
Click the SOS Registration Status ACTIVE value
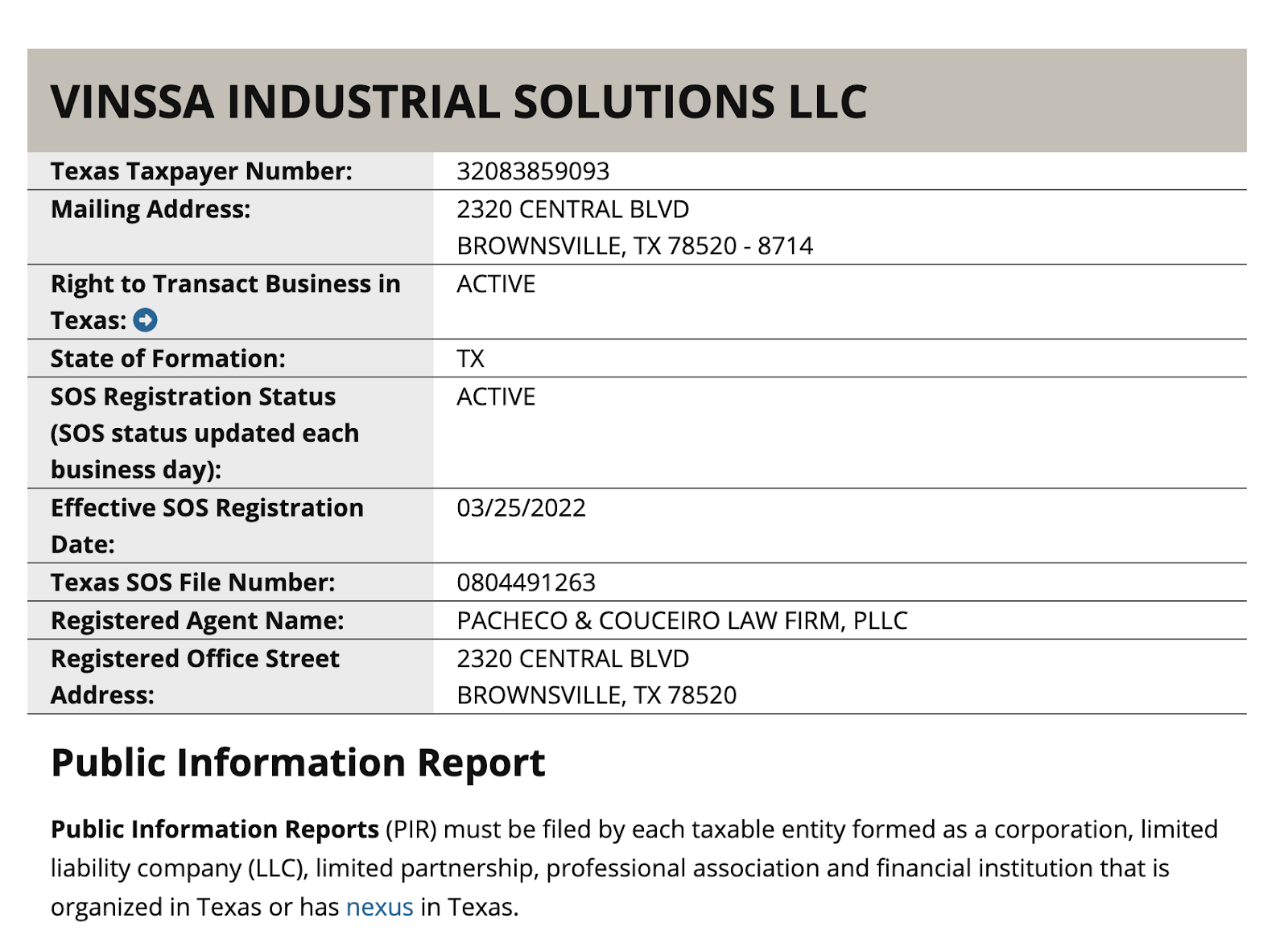(x=496, y=397)
